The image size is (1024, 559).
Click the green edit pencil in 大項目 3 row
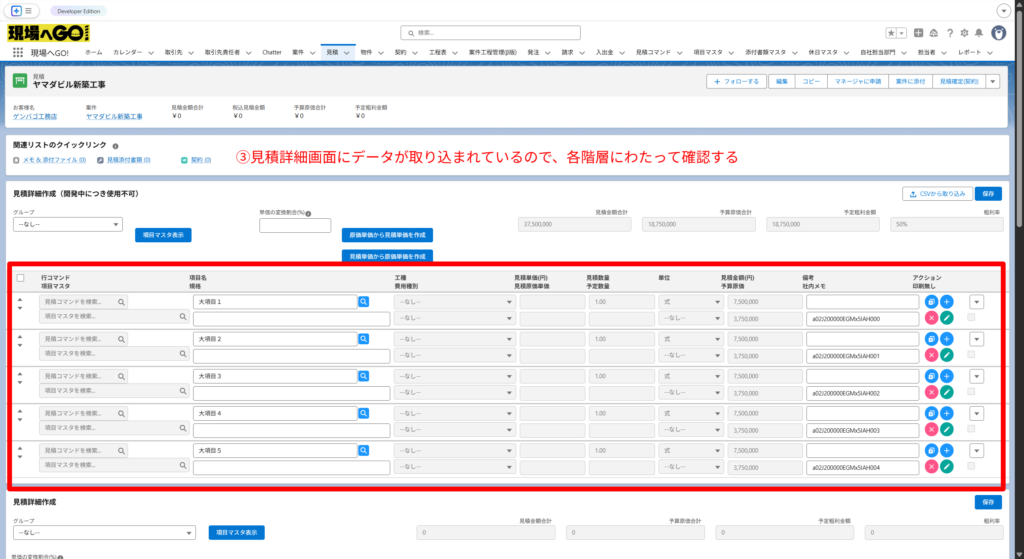pos(947,392)
